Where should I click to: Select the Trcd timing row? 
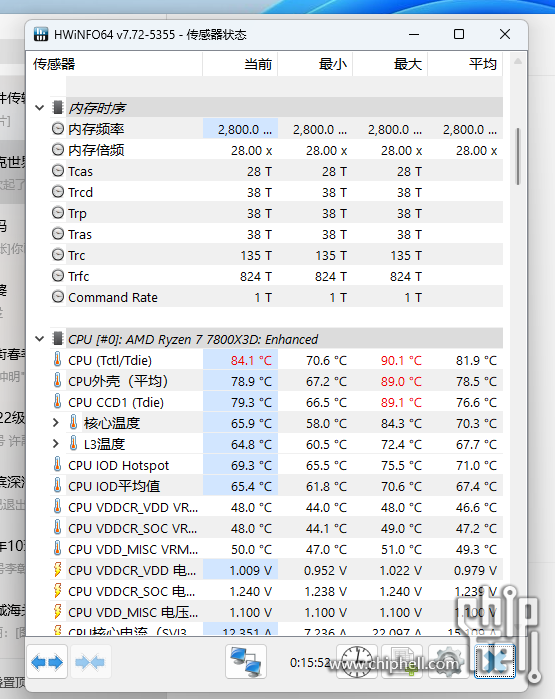pyautogui.click(x=276, y=192)
